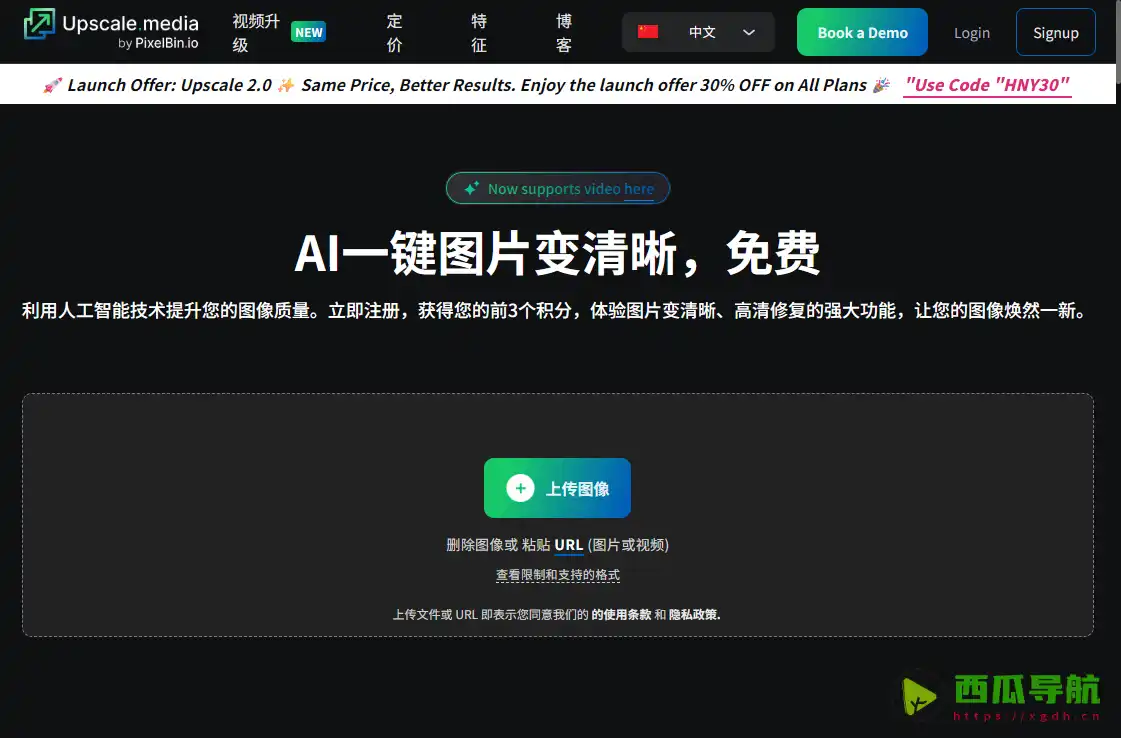Click the plus icon inside the upload button
The height and width of the screenshot is (738, 1121).
point(520,488)
